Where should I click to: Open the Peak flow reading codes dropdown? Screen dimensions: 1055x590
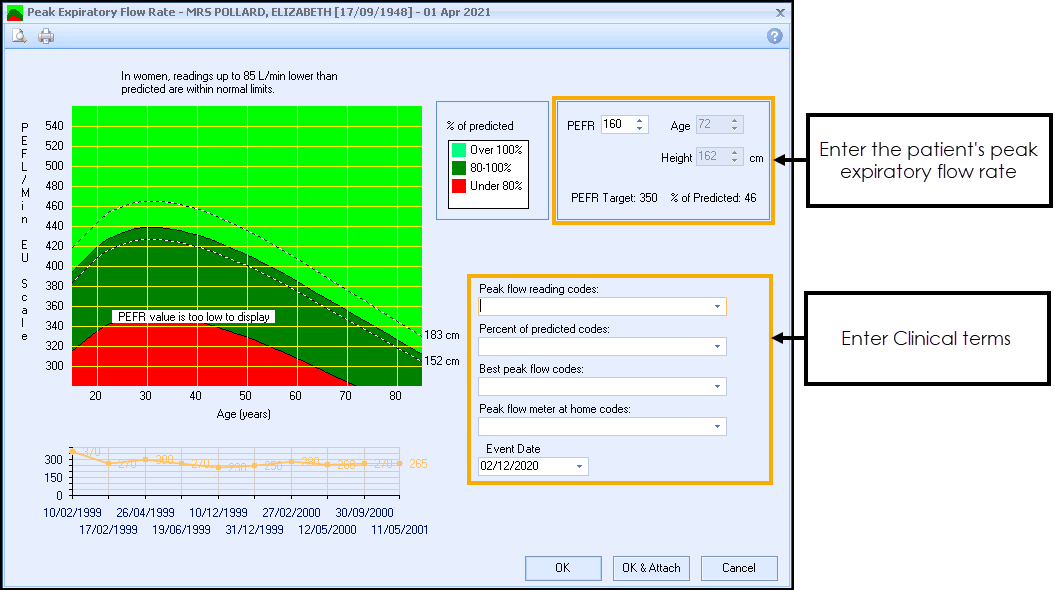pos(718,306)
